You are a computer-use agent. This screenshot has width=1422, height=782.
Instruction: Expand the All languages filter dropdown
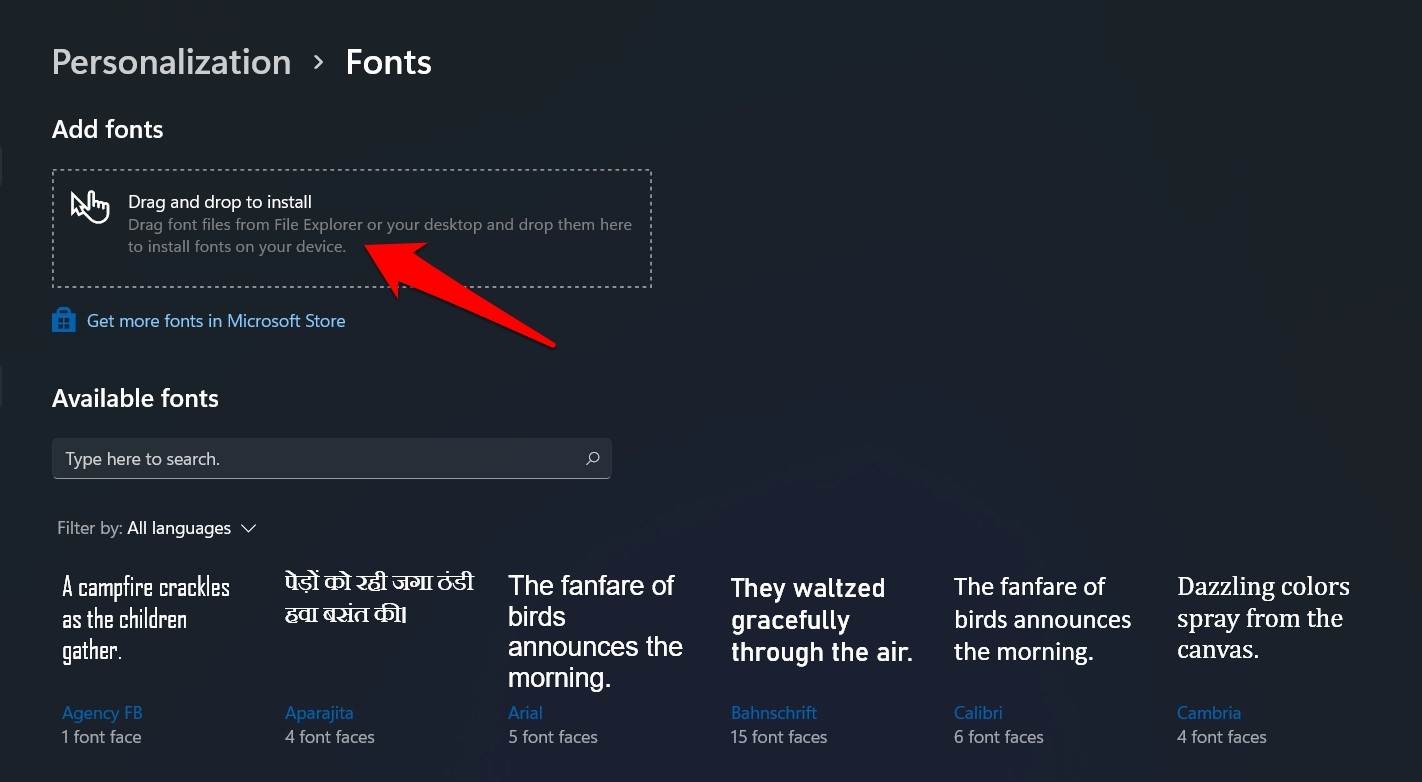click(x=192, y=528)
